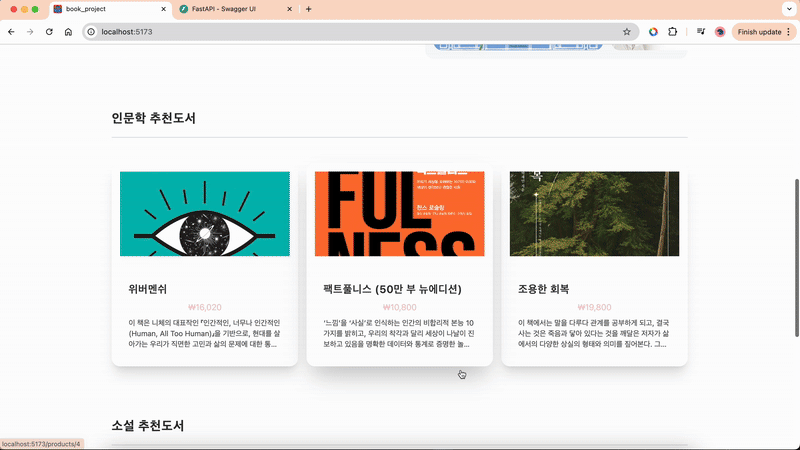Click the ₩10,800 price

[399, 307]
